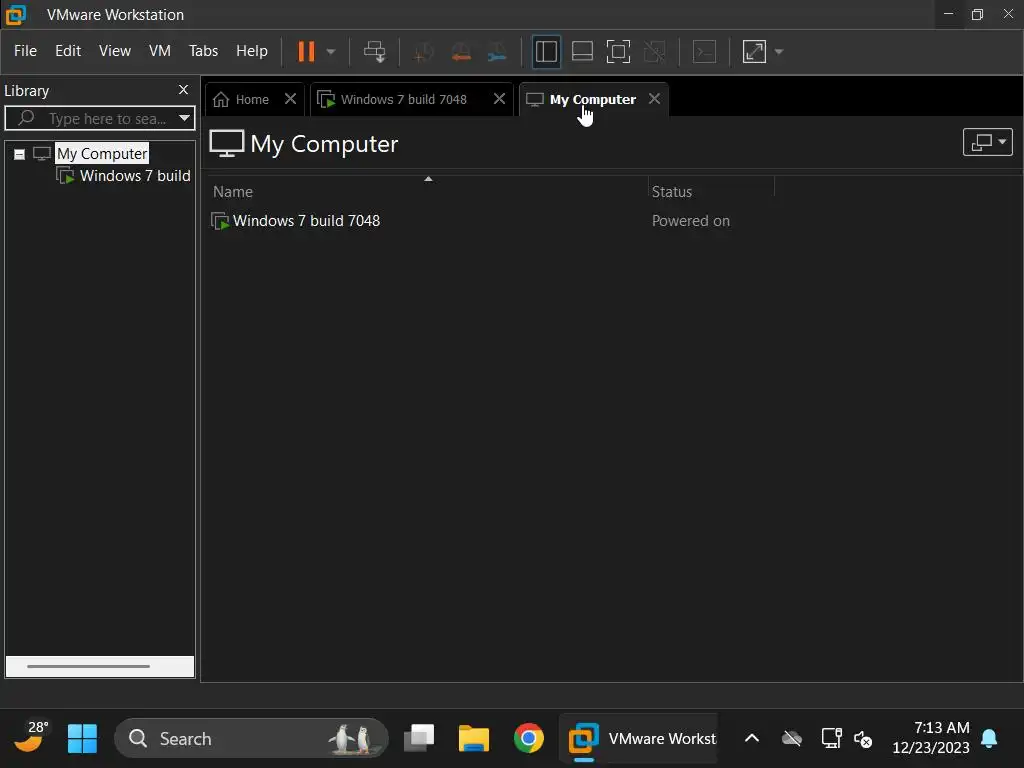Click the VM icon beside Windows 7 build 7048
1024x768 pixels.
pos(220,221)
